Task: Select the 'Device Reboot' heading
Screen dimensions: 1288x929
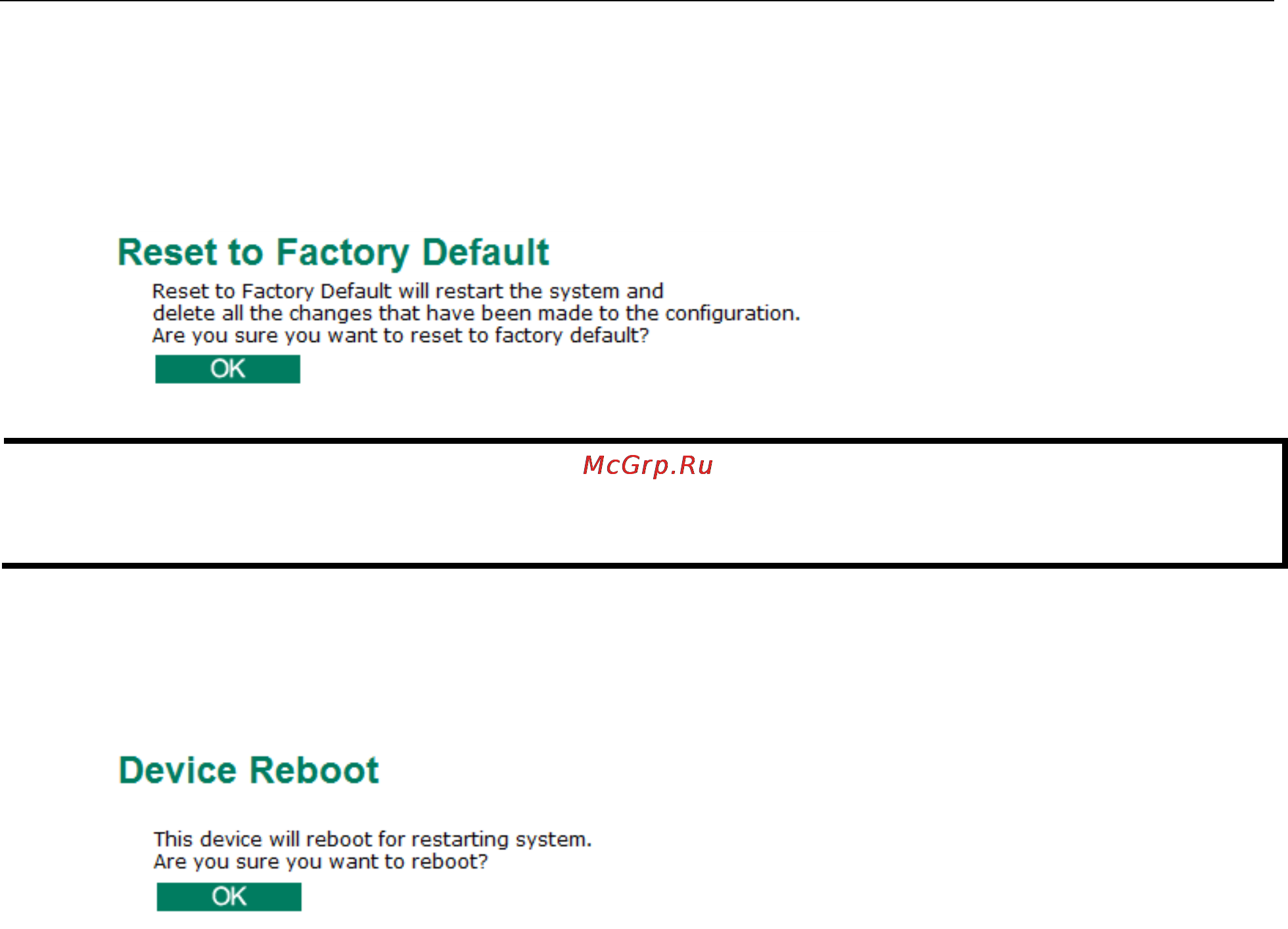Action: [248, 771]
